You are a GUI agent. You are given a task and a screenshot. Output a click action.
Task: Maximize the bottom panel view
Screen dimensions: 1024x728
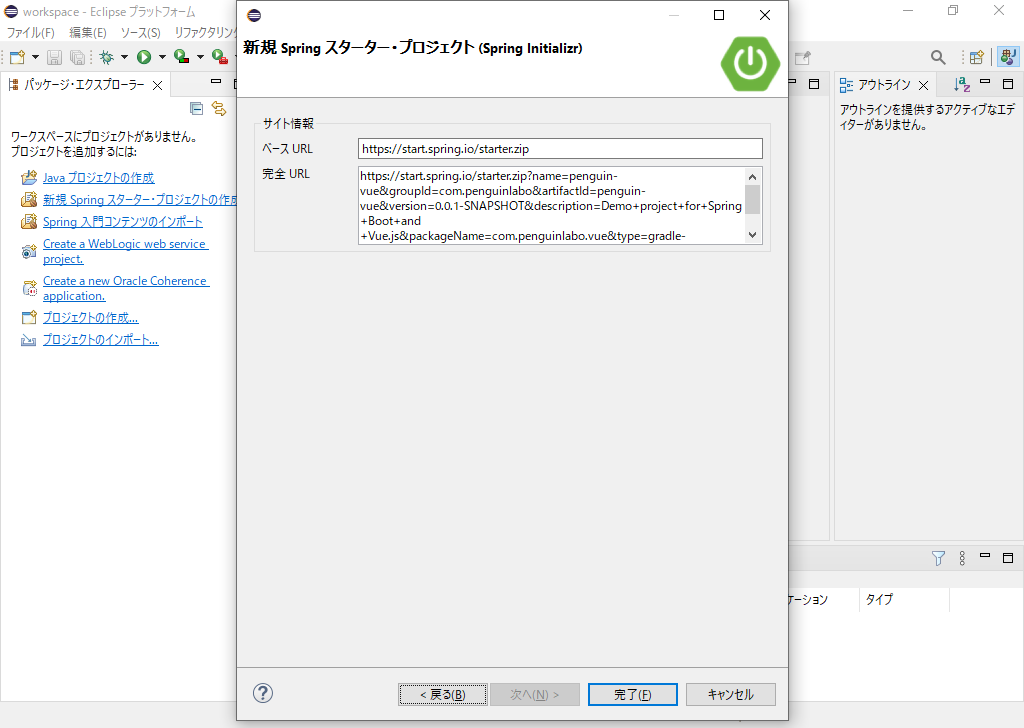tap(1008, 558)
